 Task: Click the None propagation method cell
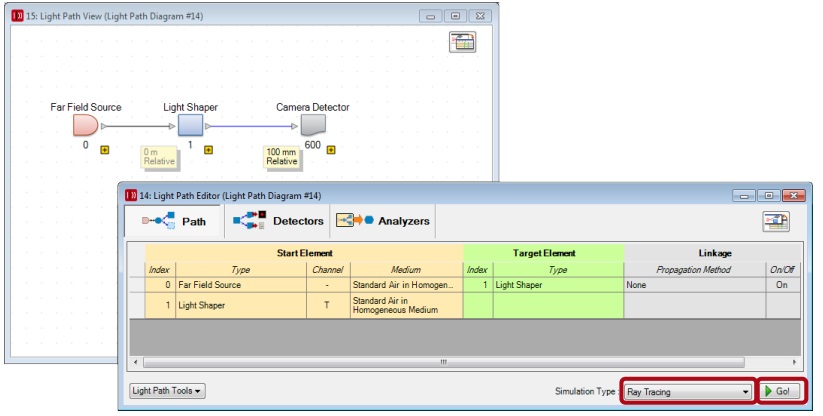(x=694, y=285)
